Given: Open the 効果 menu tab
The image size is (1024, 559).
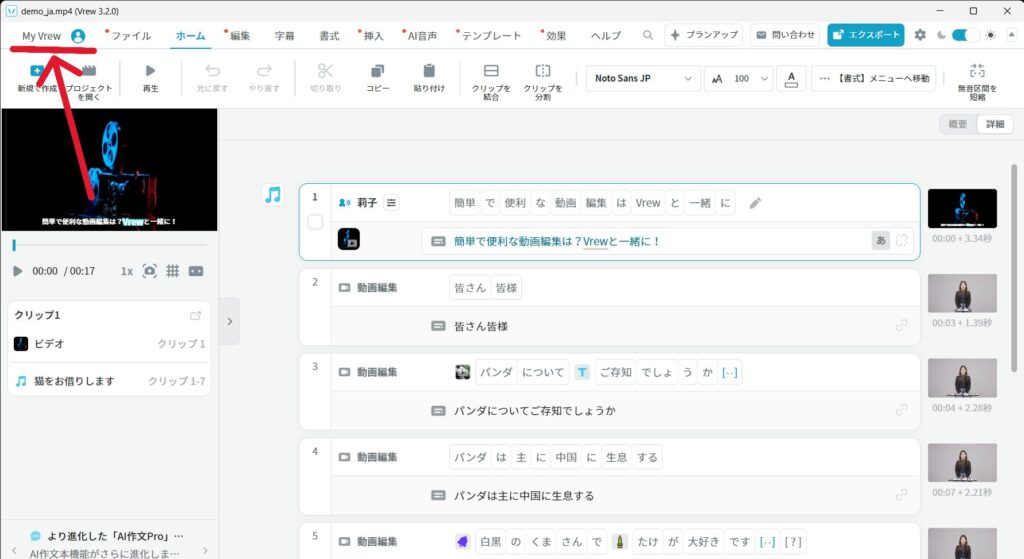Looking at the screenshot, I should click(x=555, y=36).
